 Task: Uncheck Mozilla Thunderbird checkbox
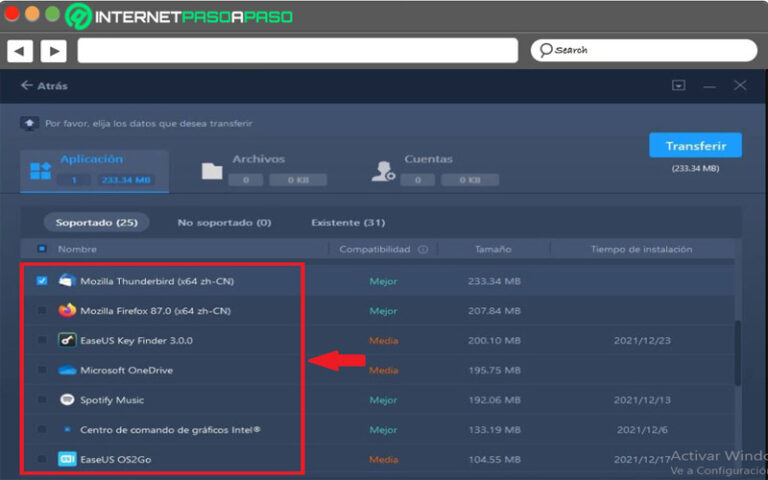click(42, 281)
